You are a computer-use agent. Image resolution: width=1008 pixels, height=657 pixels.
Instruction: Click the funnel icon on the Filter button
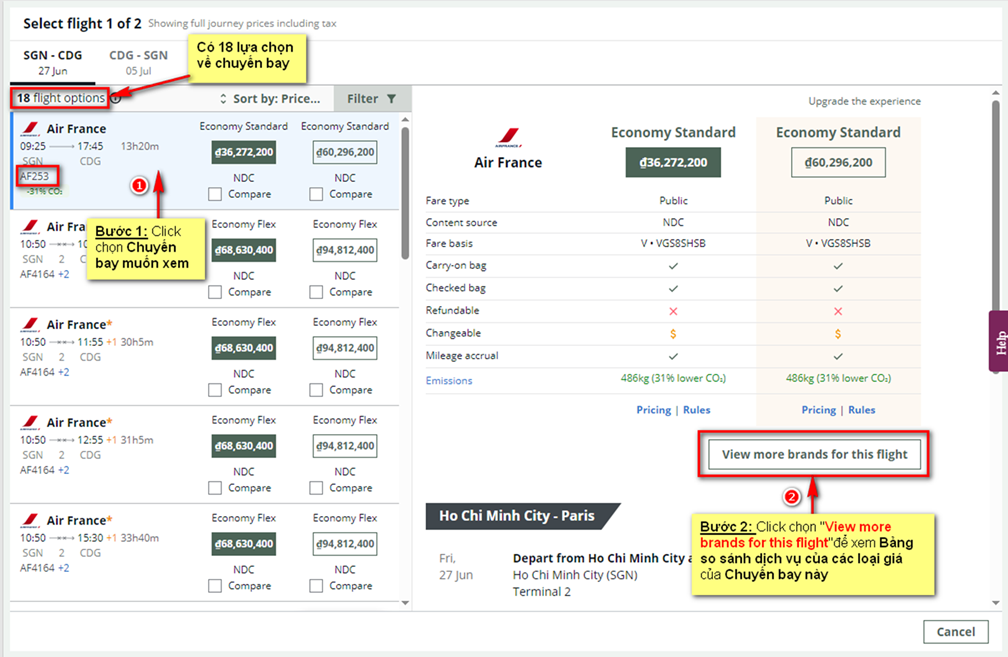coord(392,98)
